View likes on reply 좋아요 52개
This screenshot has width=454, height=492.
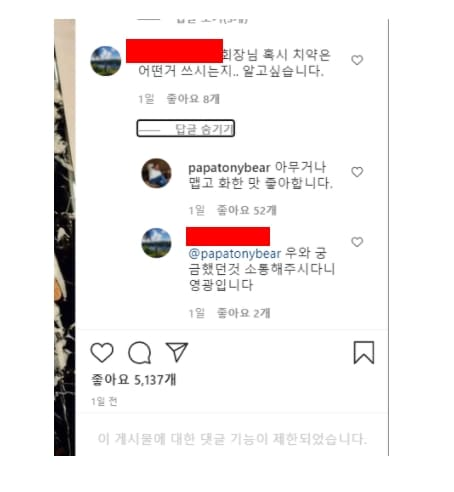tap(247, 210)
